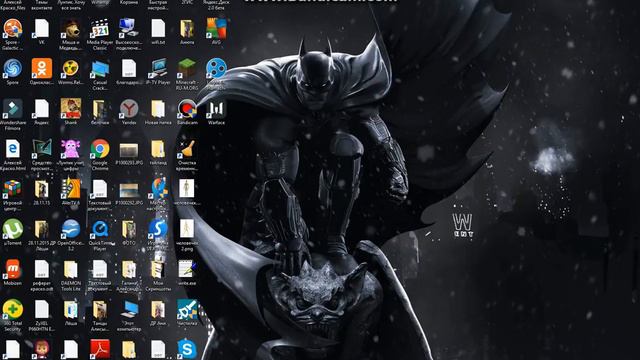Open the orange Odnoklassniki shortcut
640x360 pixels.
42,69
